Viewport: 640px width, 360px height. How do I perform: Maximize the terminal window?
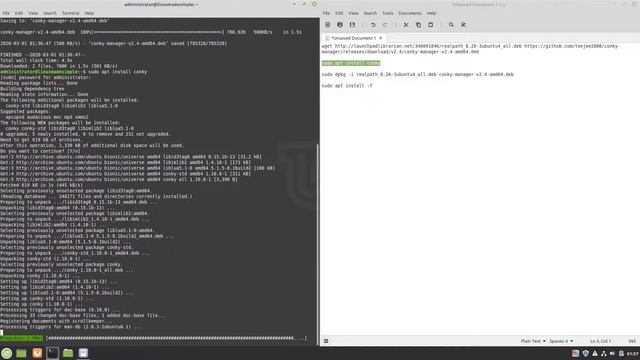coord(304,4)
